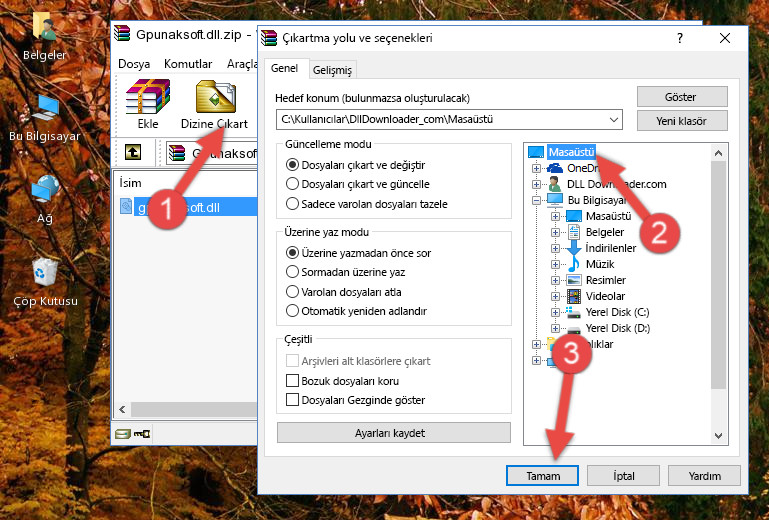This screenshot has height=520, width=769.
Task: Select the Yerel Disk (C:) drive icon
Action: [x=573, y=312]
